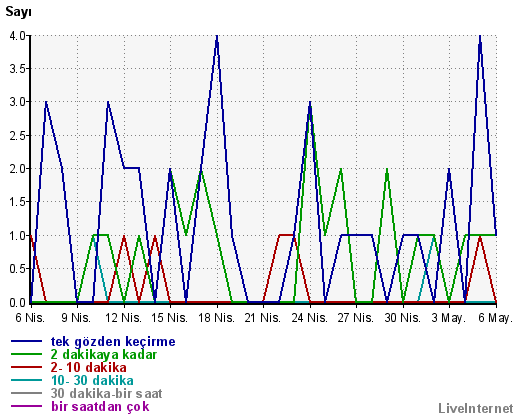The width and height of the screenshot is (520, 418).
Task: Click the '1.0' y-axis value
Action: click(18, 236)
